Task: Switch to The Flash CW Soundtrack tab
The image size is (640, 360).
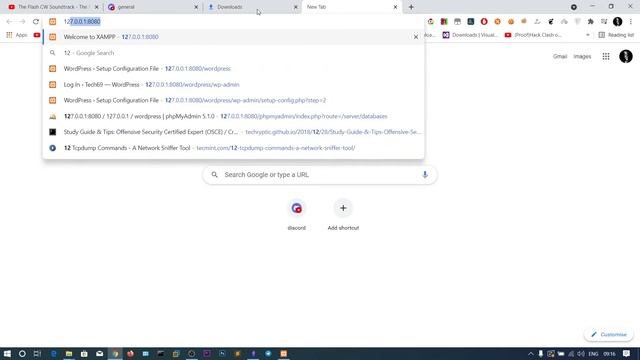Action: [53, 7]
